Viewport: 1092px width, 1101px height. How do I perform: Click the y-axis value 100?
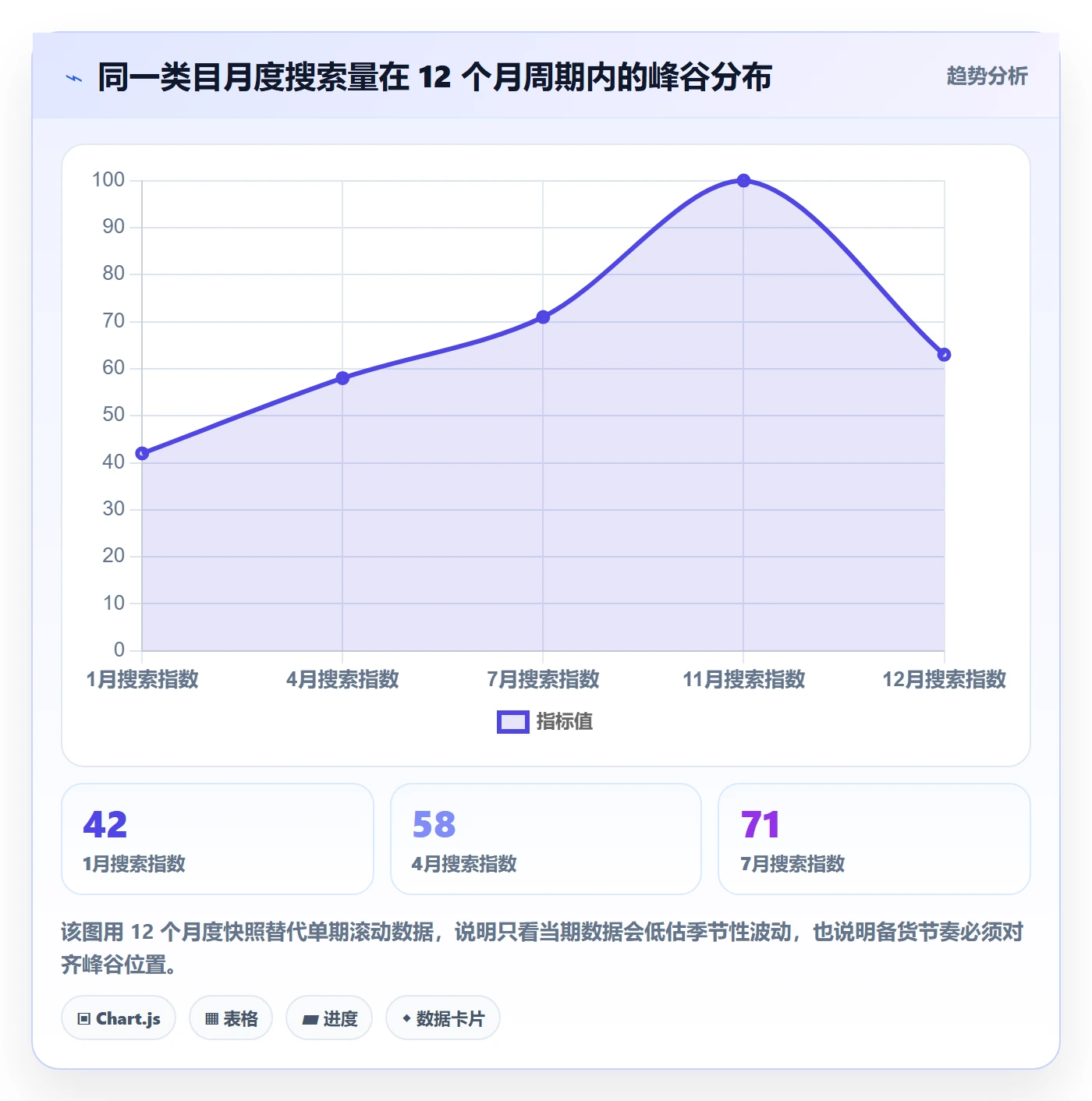pyautogui.click(x=108, y=180)
